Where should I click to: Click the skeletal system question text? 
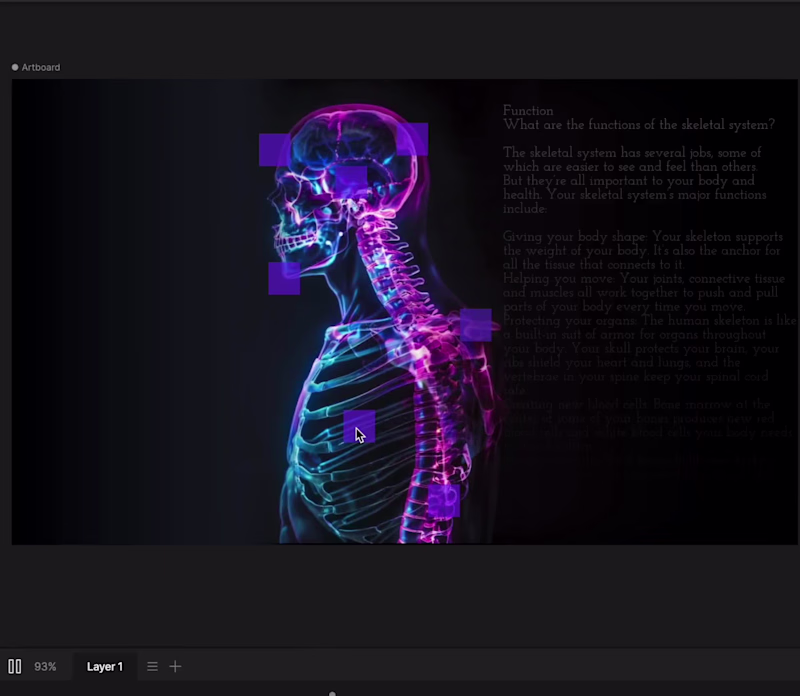pyautogui.click(x=640, y=124)
